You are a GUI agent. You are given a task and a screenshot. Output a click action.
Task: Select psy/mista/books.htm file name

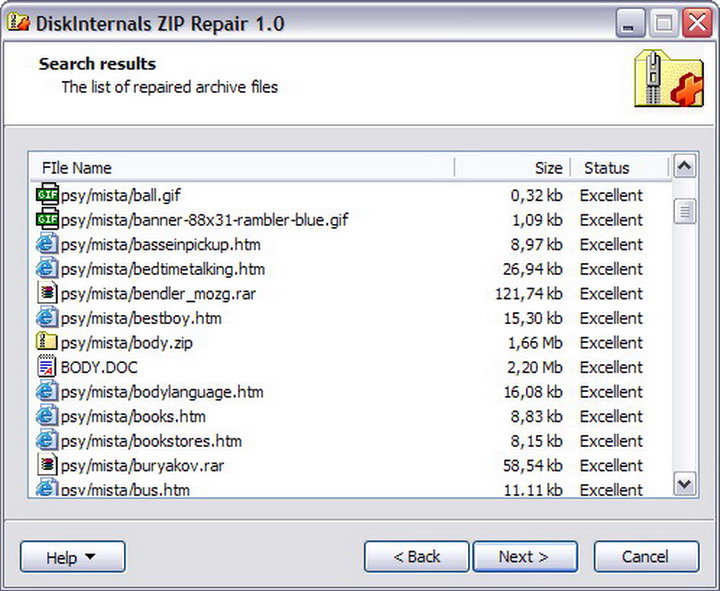[x=133, y=417]
